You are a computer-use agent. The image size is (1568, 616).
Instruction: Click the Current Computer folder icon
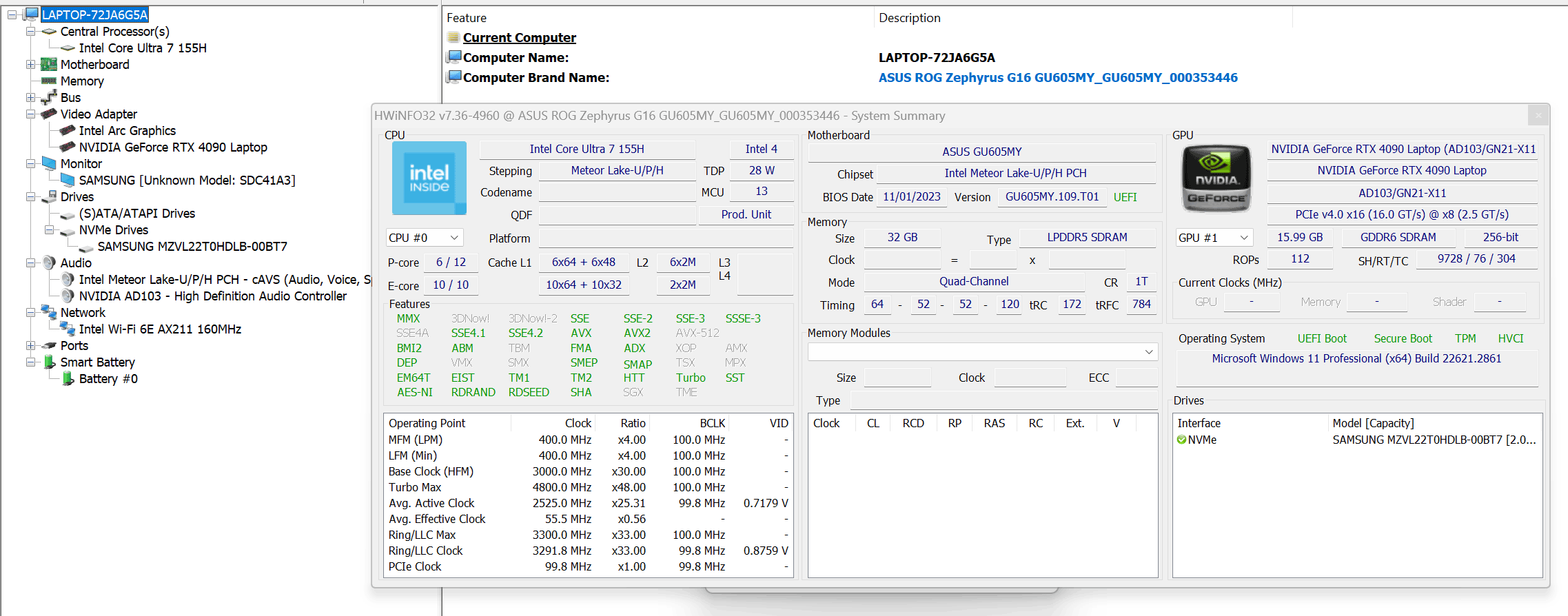click(454, 37)
